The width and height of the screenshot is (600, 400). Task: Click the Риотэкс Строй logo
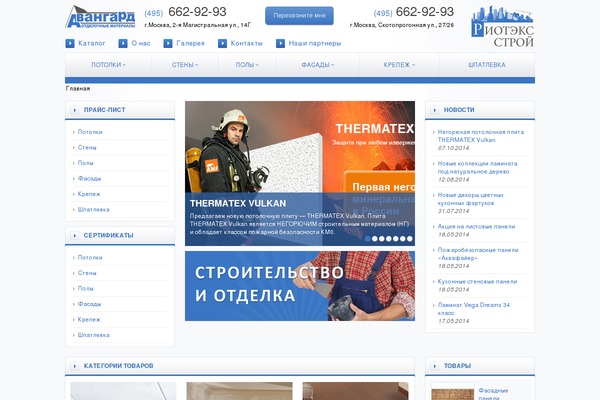coord(502,27)
